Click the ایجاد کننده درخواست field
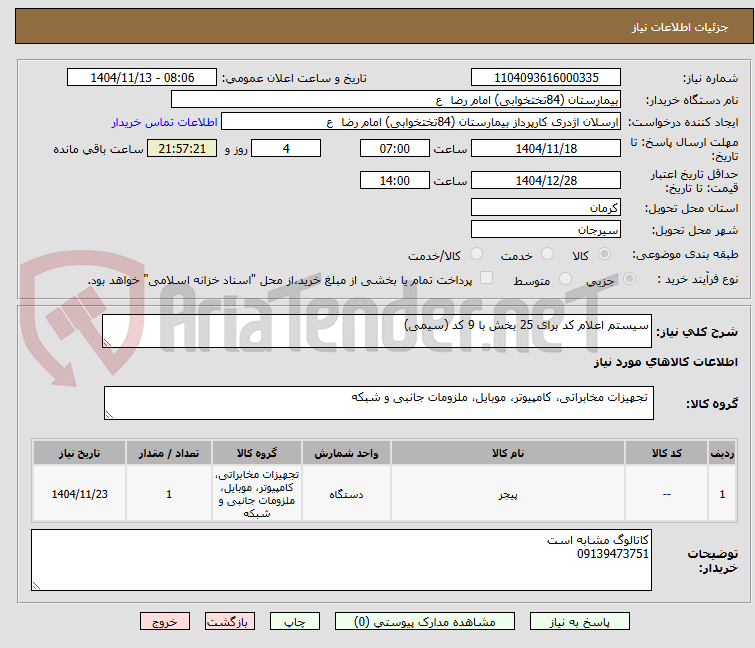Image resolution: width=755 pixels, height=648 pixels. tap(421, 122)
